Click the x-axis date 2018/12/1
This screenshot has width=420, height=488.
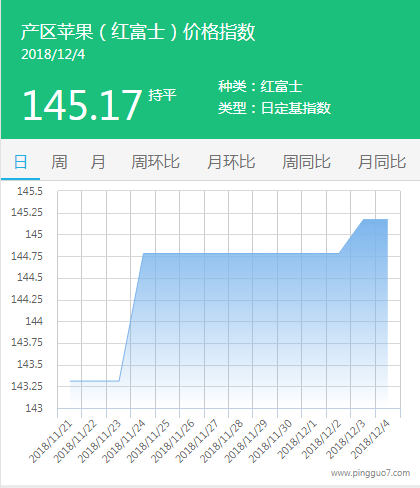click(297, 440)
